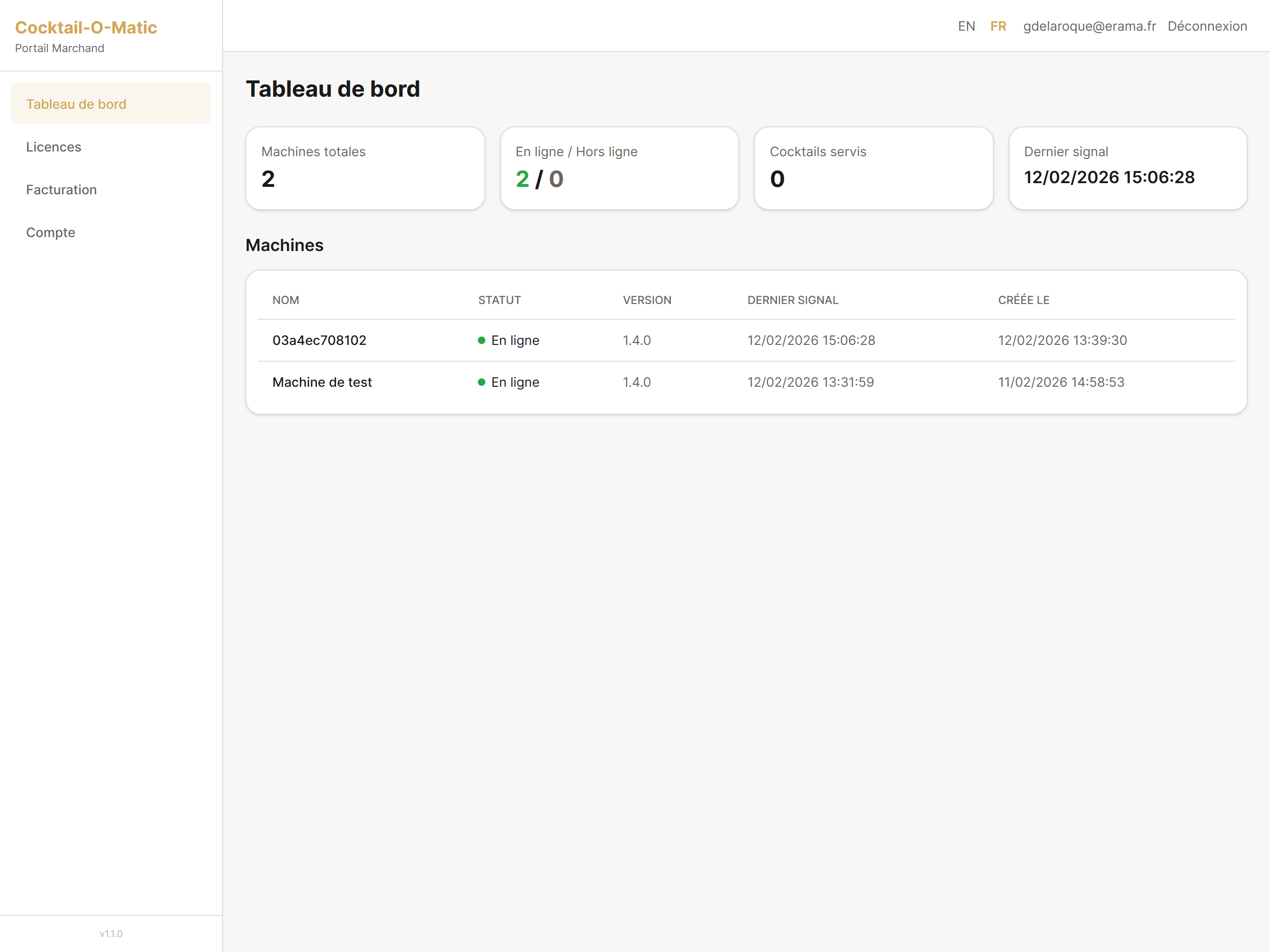Open the Facturation page

[x=111, y=190]
